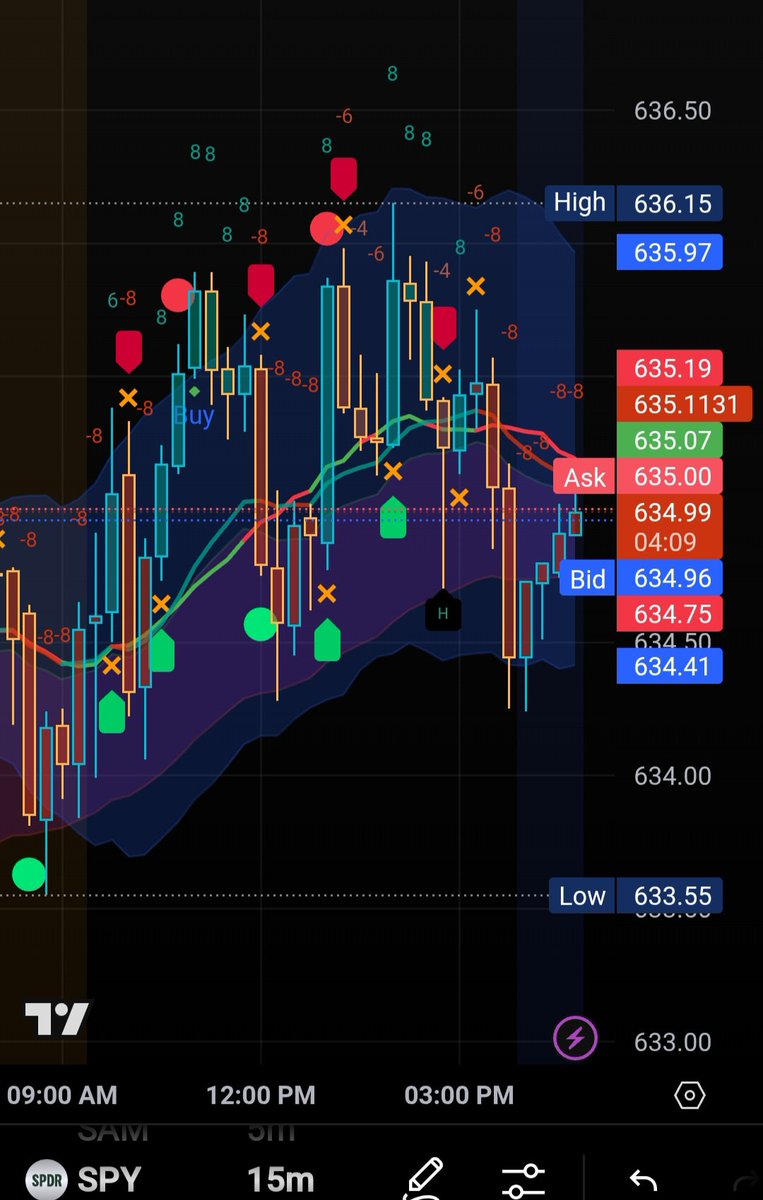Select the 635.19 red price label
763x1200 pixels.
point(670,368)
